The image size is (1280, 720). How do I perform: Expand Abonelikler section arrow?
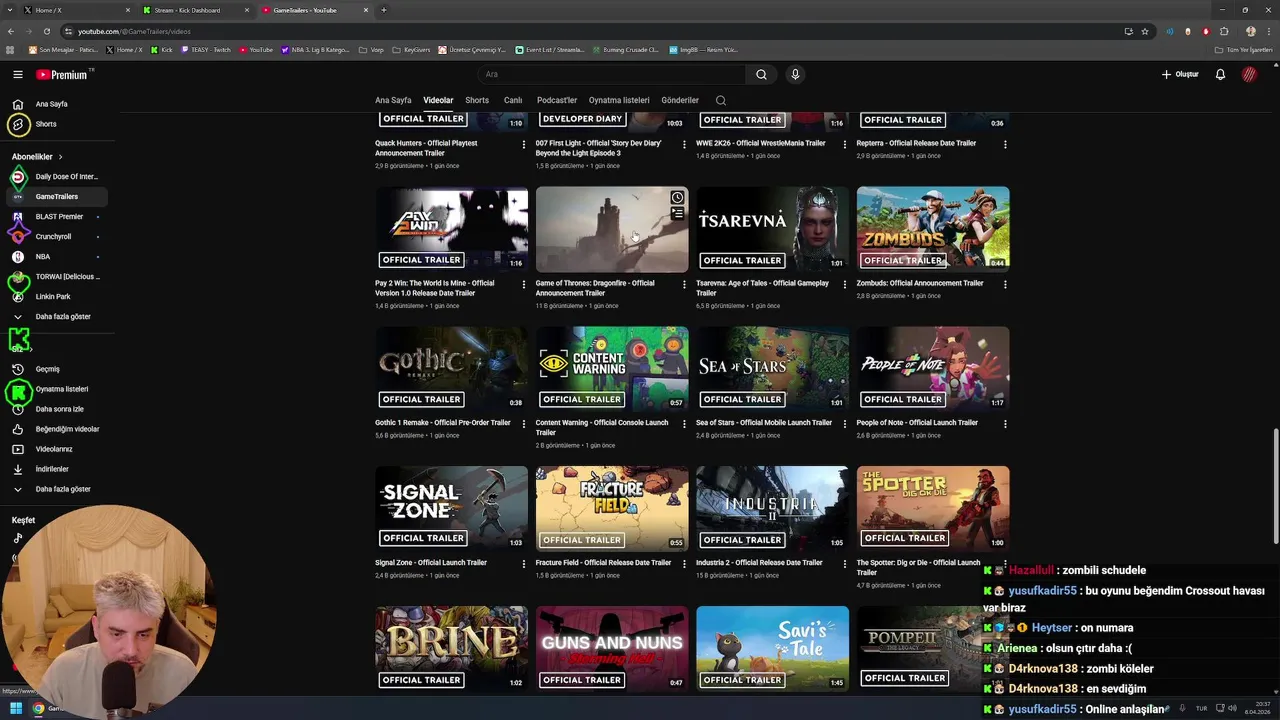click(60, 157)
